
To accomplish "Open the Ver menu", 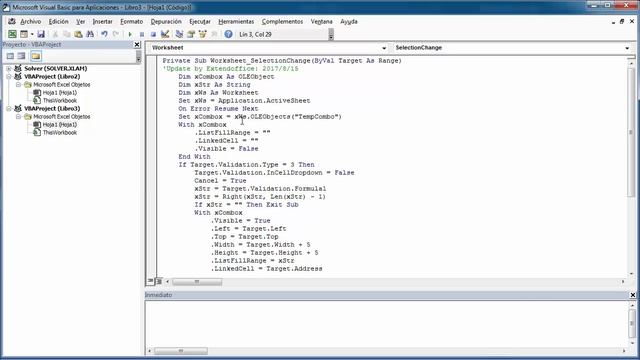I will click(x=81, y=22).
